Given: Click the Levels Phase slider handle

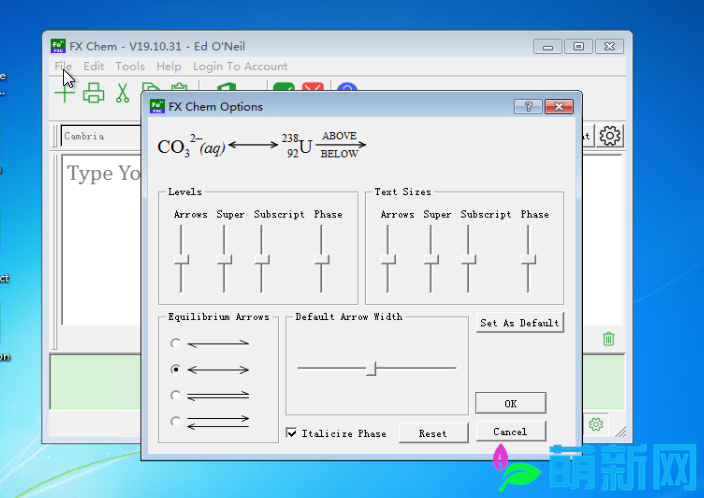Looking at the screenshot, I should [321, 260].
